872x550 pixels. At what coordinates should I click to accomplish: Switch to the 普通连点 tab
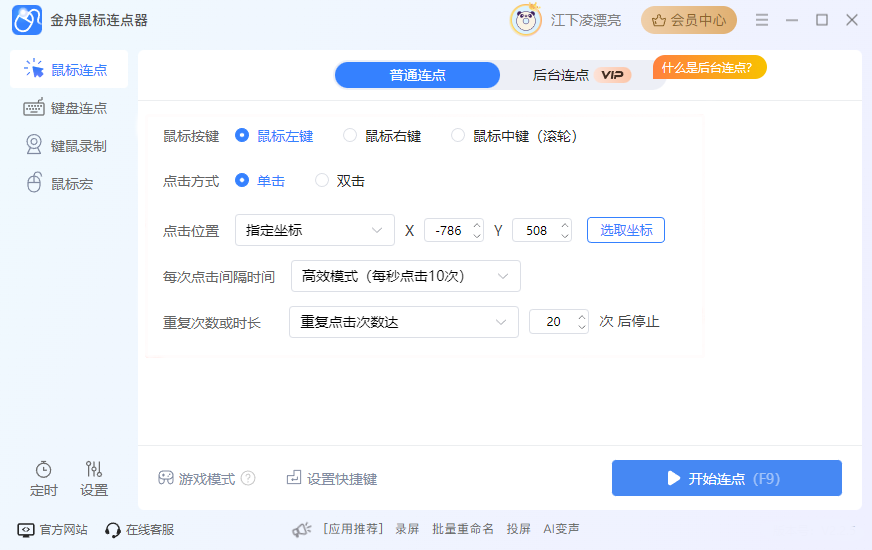pos(417,75)
